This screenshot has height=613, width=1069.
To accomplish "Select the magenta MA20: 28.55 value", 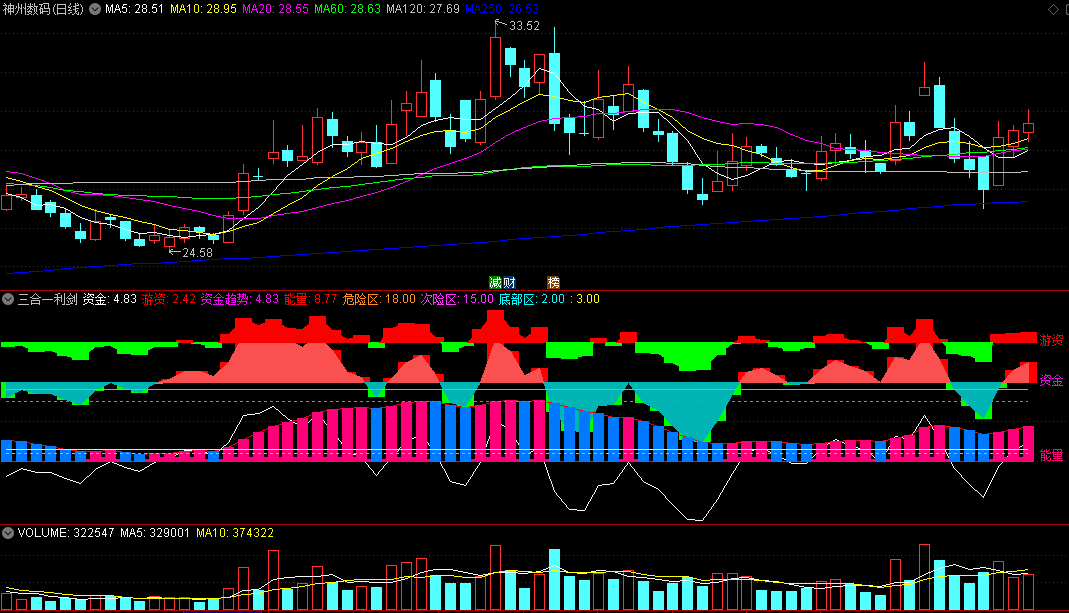I will (x=275, y=9).
